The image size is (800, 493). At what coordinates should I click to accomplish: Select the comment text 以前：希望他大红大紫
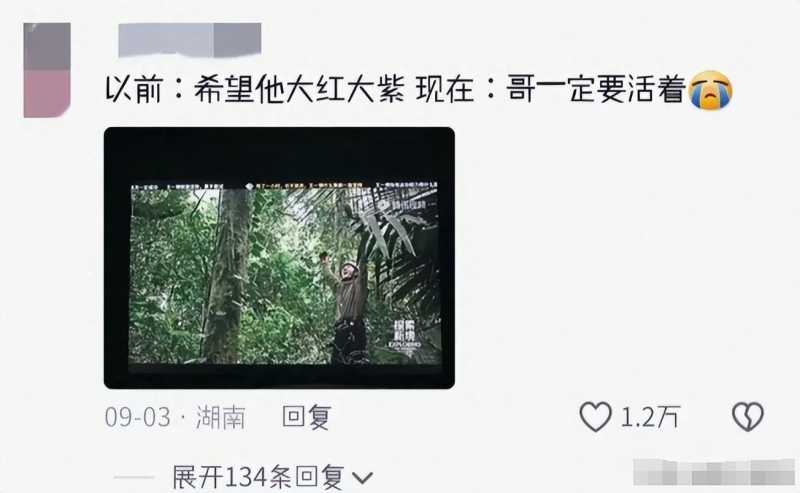255,90
